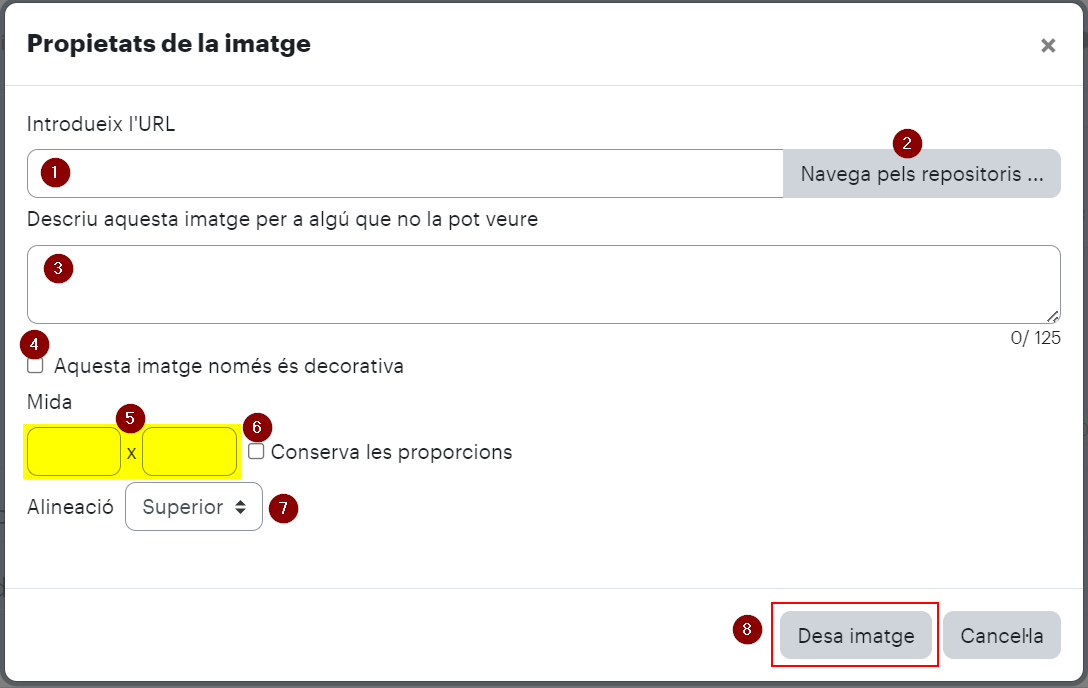The image size is (1088, 688).
Task: Focus the 'Introdueix l'URL' text field
Action: coord(405,173)
